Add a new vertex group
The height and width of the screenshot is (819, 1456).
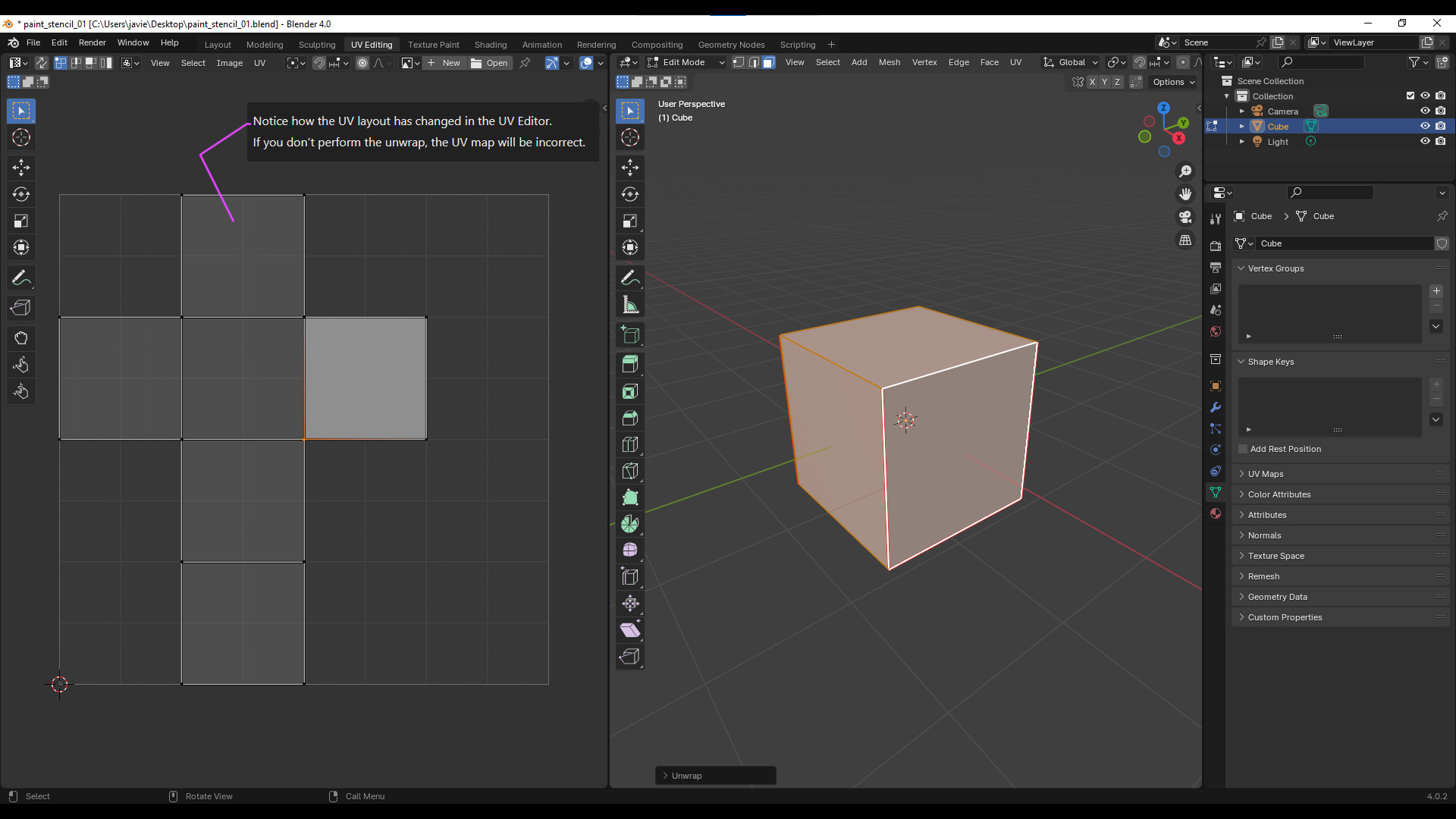click(1436, 291)
